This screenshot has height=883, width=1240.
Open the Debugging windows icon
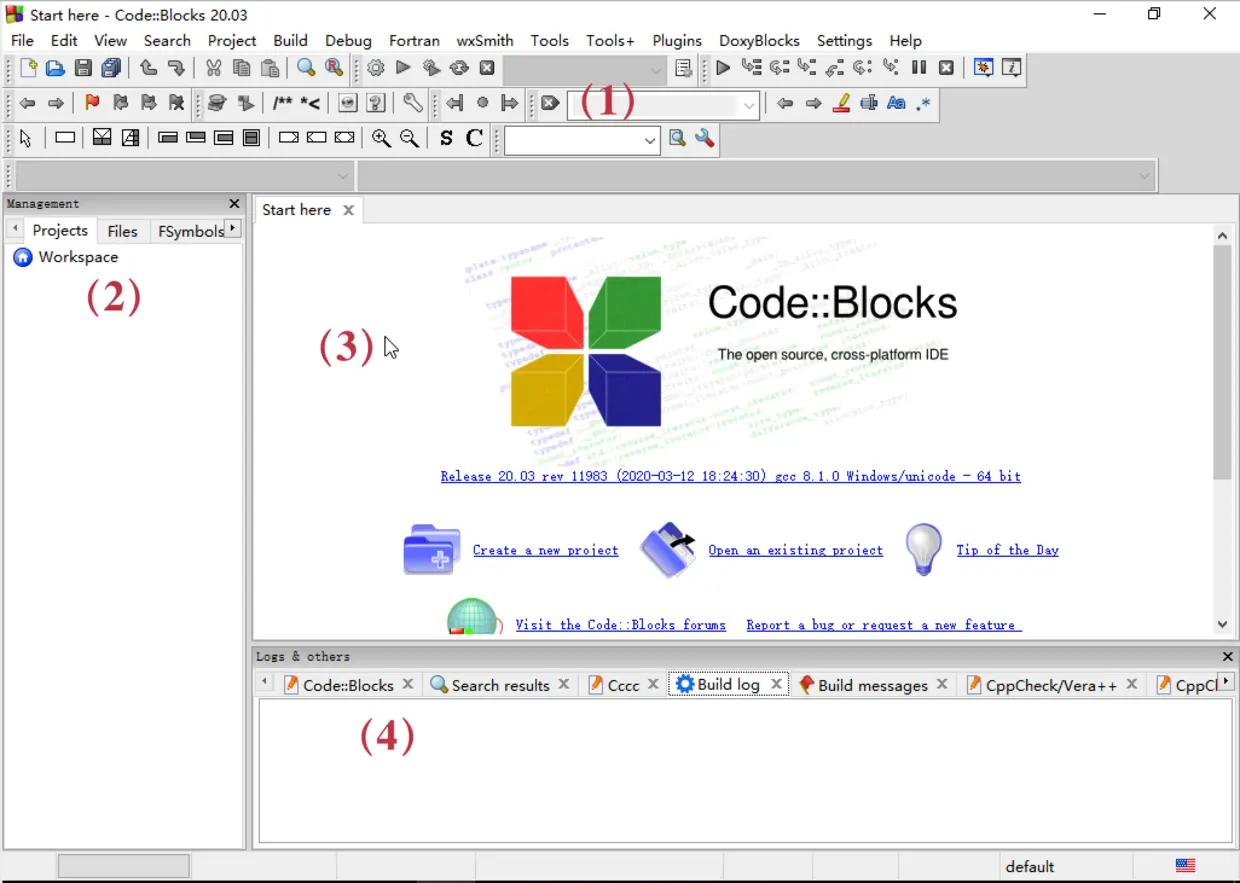[983, 68]
